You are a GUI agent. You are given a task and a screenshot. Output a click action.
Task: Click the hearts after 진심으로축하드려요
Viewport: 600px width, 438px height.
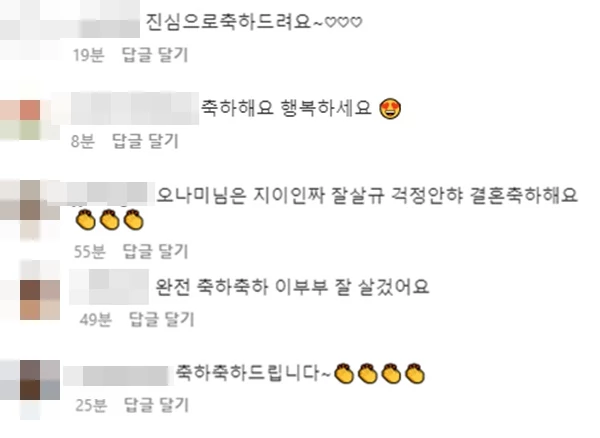click(343, 23)
